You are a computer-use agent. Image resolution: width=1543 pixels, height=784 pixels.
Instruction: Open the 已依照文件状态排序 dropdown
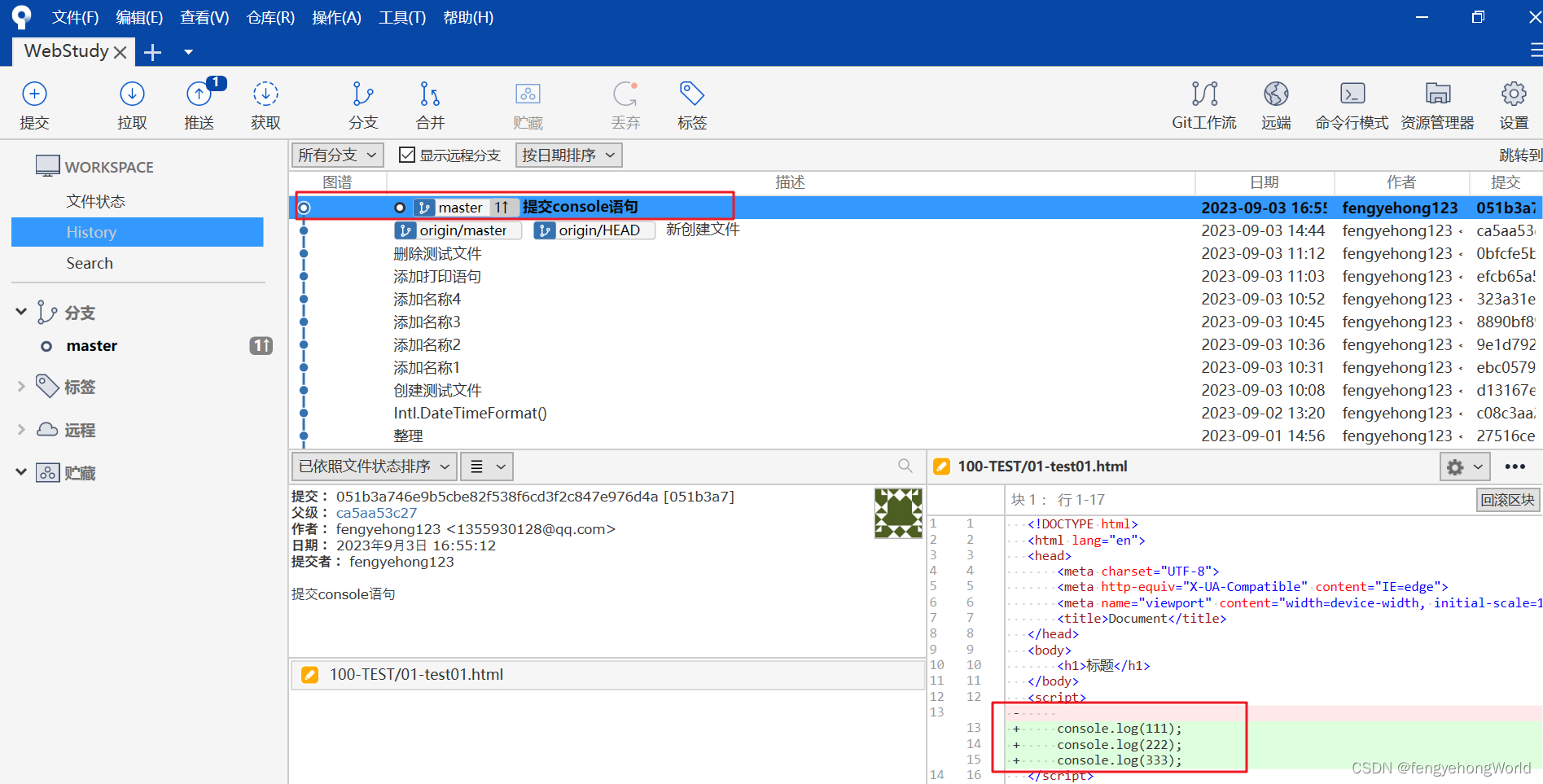tap(374, 466)
